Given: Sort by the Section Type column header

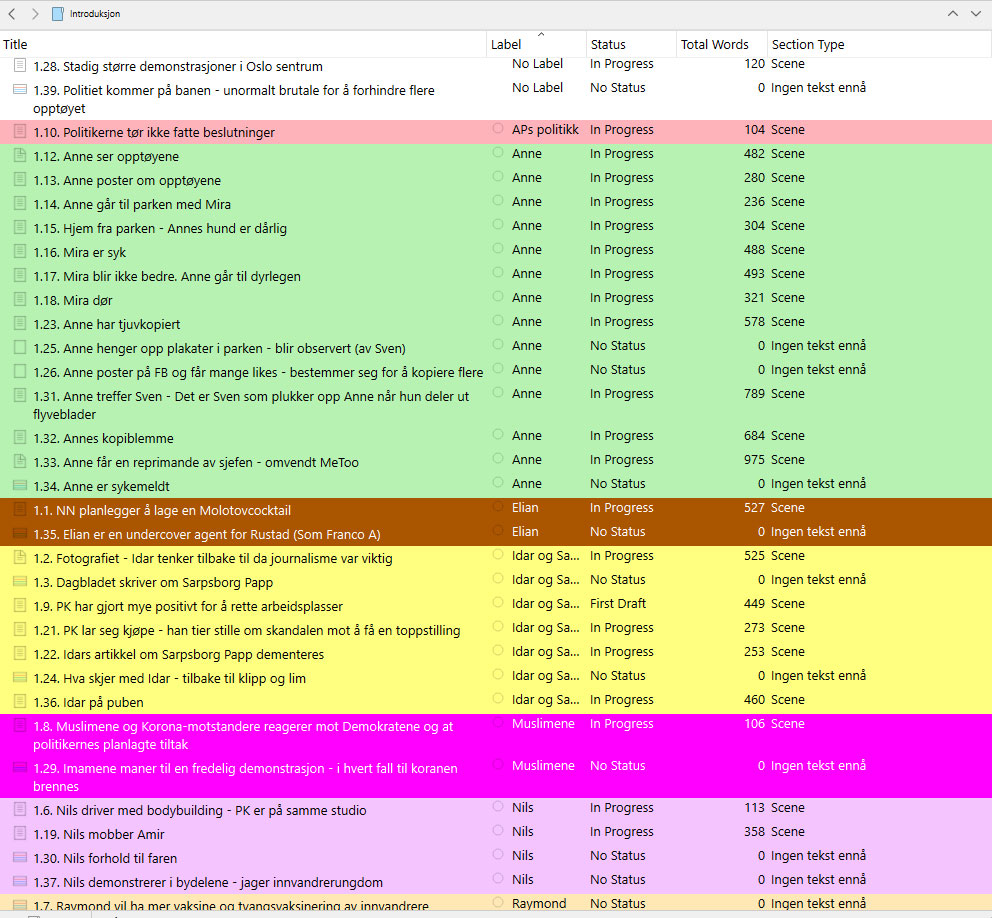Looking at the screenshot, I should 879,44.
